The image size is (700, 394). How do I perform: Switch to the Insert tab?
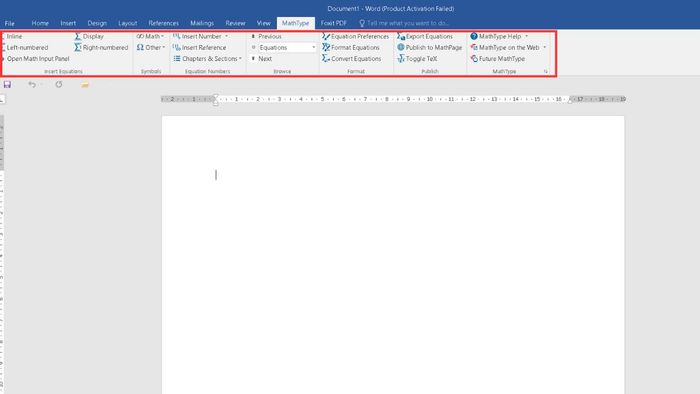[68, 23]
